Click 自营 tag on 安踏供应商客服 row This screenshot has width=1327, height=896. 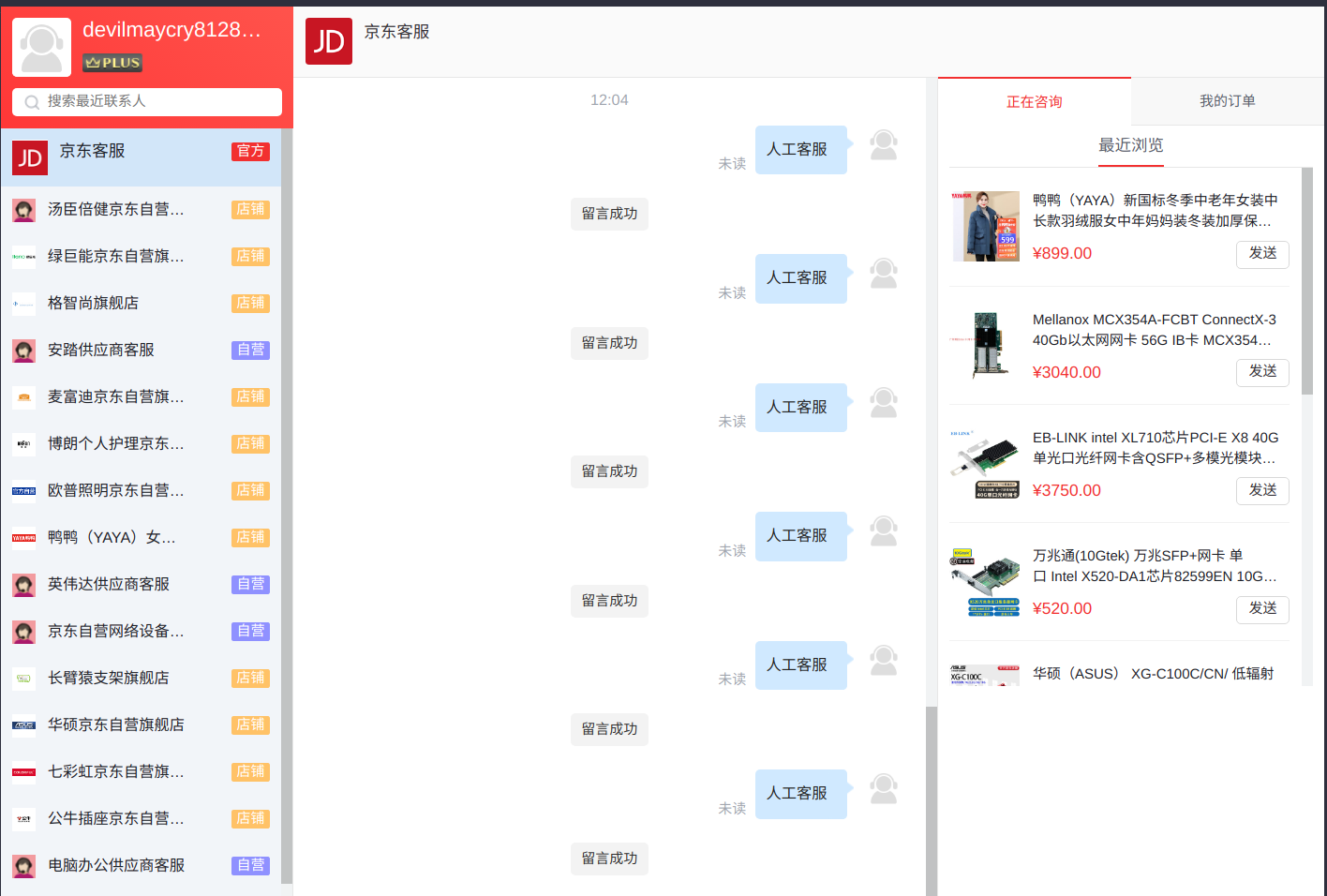[x=250, y=351]
